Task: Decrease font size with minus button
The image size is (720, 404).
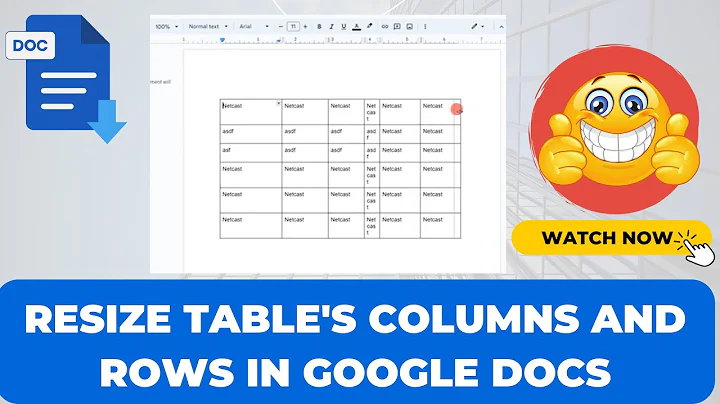Action: click(281, 27)
